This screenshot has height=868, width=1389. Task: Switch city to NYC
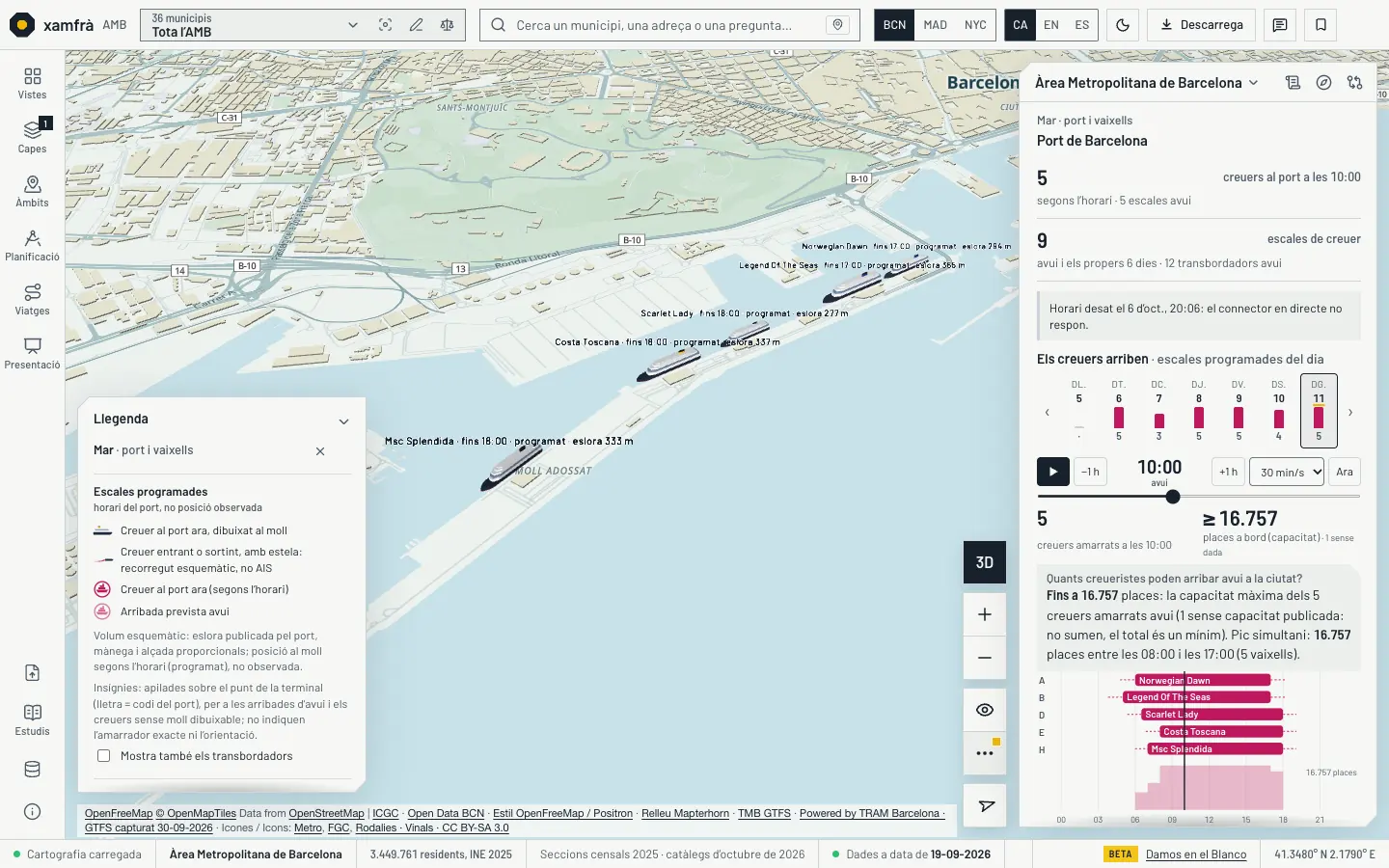975,25
